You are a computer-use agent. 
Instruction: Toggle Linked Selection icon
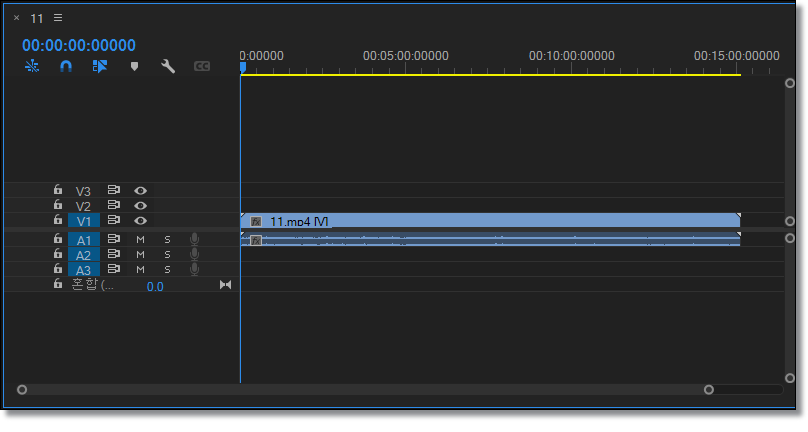(x=100, y=66)
